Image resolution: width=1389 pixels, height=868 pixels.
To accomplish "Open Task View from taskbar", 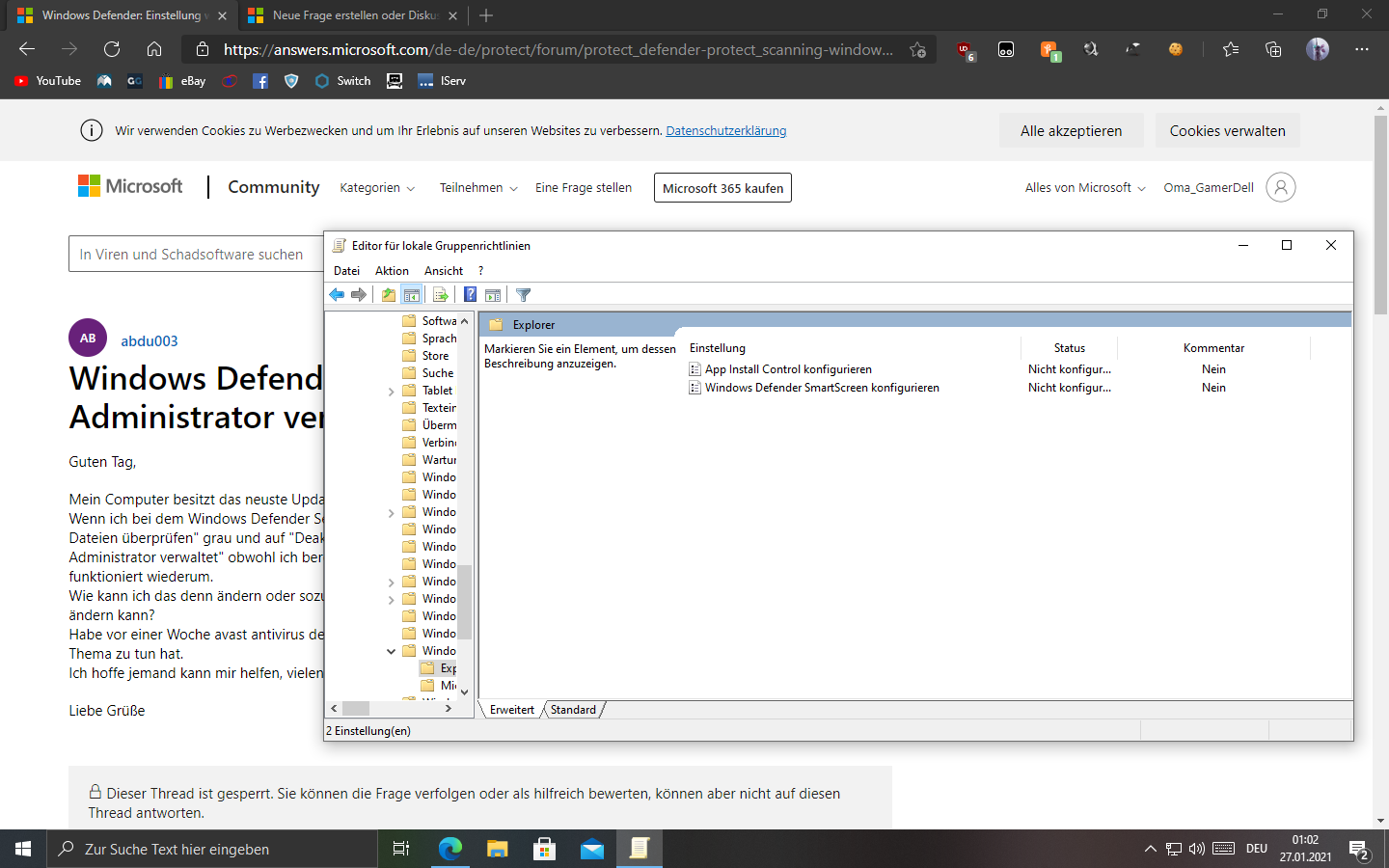I will pos(401,849).
